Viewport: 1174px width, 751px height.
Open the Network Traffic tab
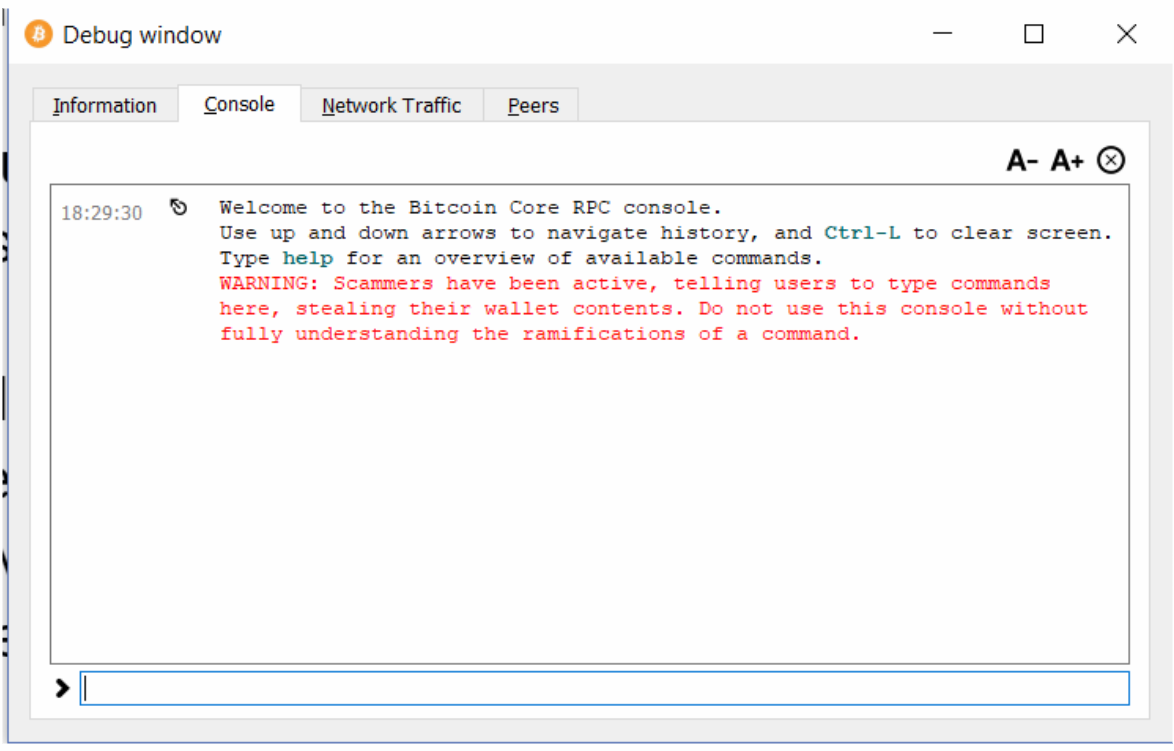coord(392,106)
